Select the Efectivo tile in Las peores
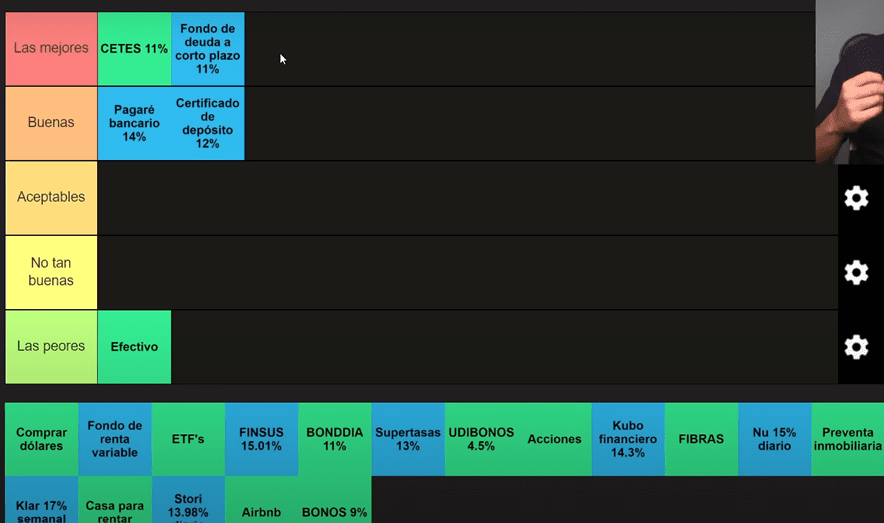This screenshot has width=884, height=523. point(134,347)
